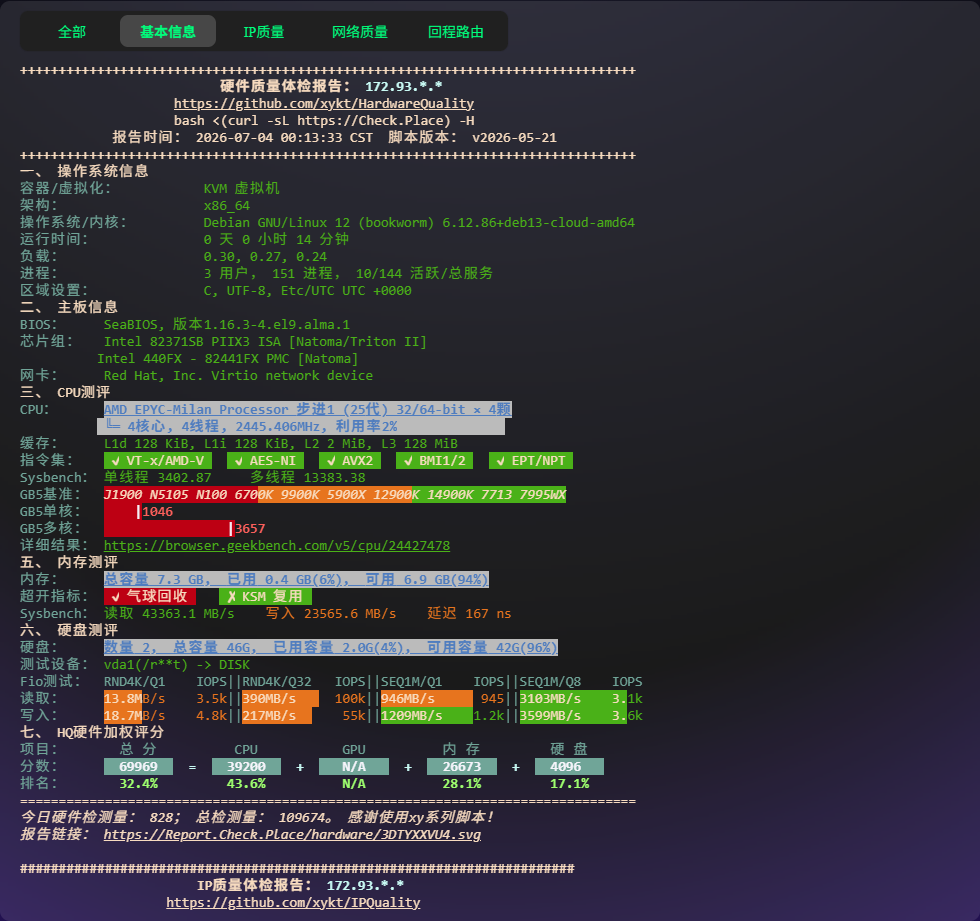Click the 3103MB/s SEQ1M/Q8 read value
The height and width of the screenshot is (921, 980).
tap(550, 699)
